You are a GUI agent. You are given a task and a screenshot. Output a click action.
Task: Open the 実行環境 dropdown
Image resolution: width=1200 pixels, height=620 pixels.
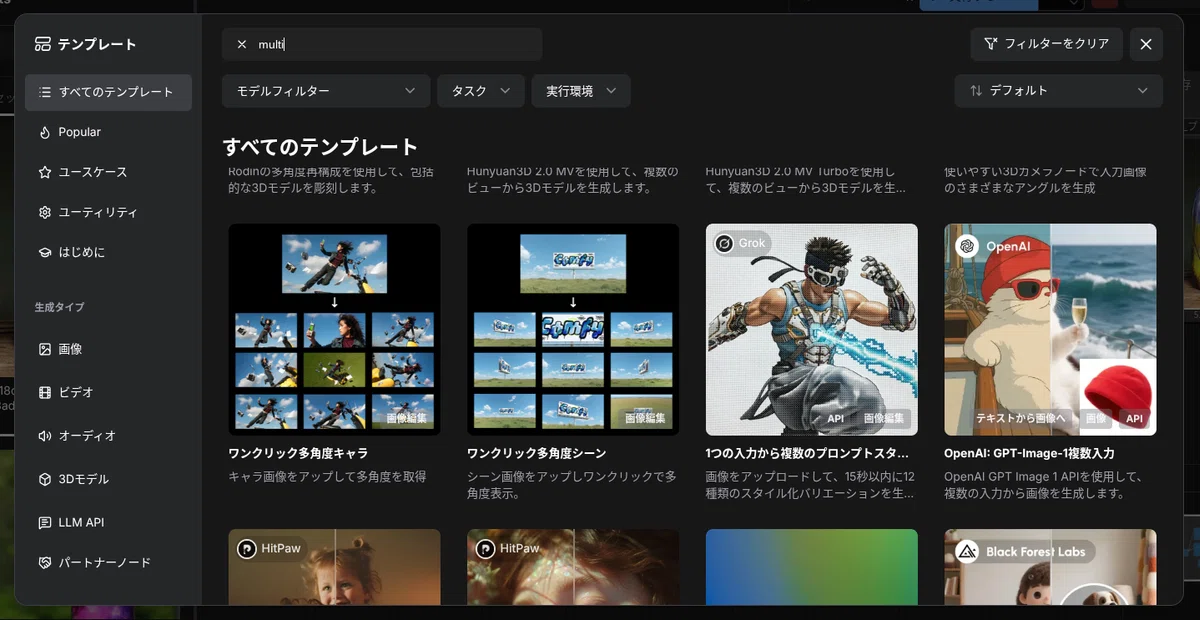581,91
